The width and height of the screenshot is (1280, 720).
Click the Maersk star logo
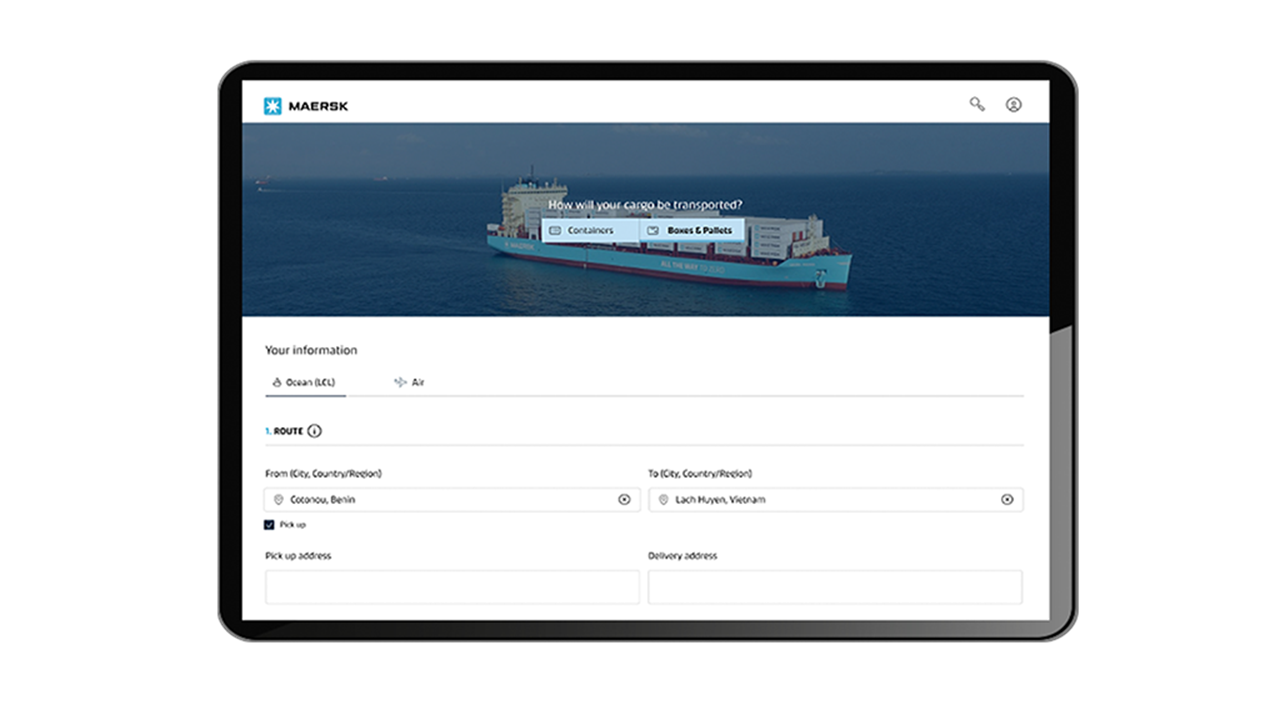pos(272,104)
